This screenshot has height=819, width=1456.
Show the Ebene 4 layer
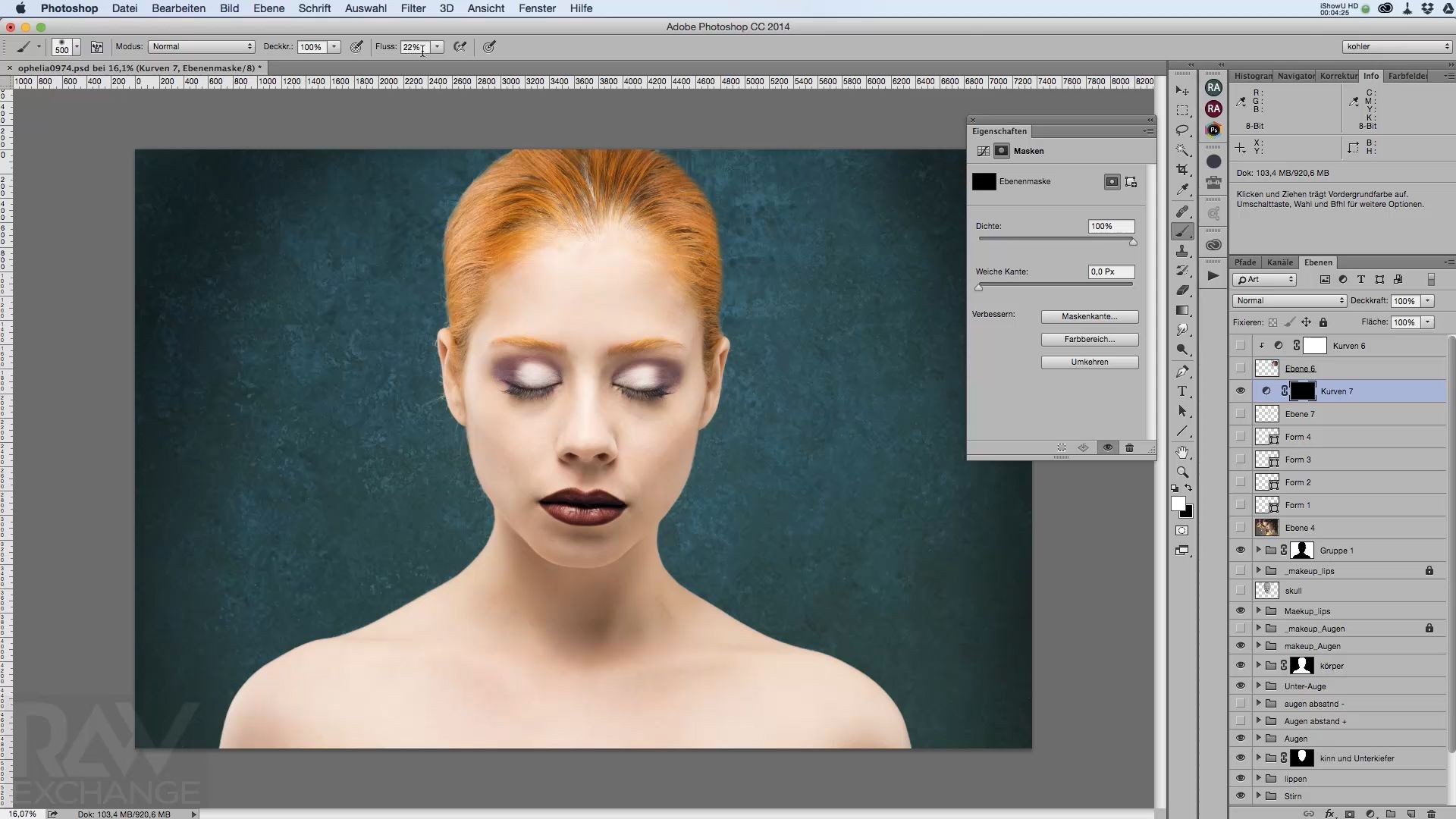tap(1241, 528)
